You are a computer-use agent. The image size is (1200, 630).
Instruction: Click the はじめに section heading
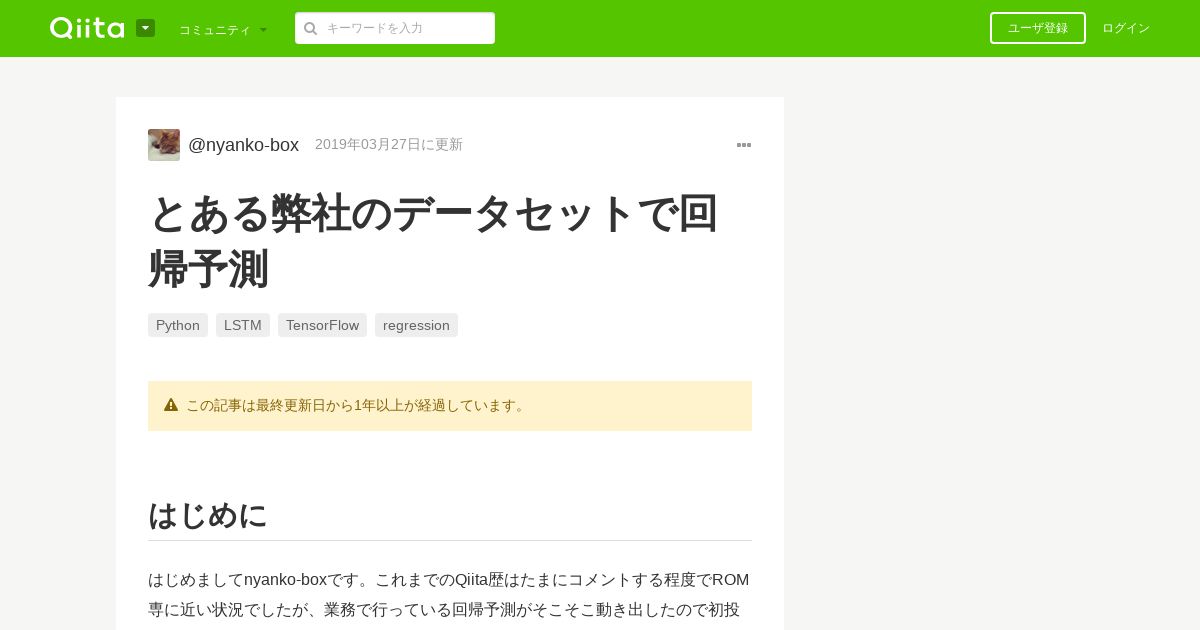pos(208,515)
